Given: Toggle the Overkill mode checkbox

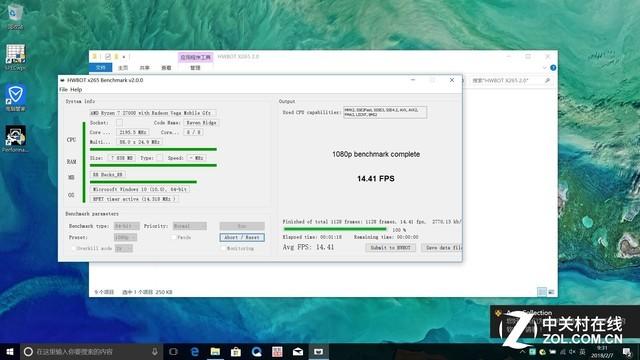Looking at the screenshot, I should 73,248.
